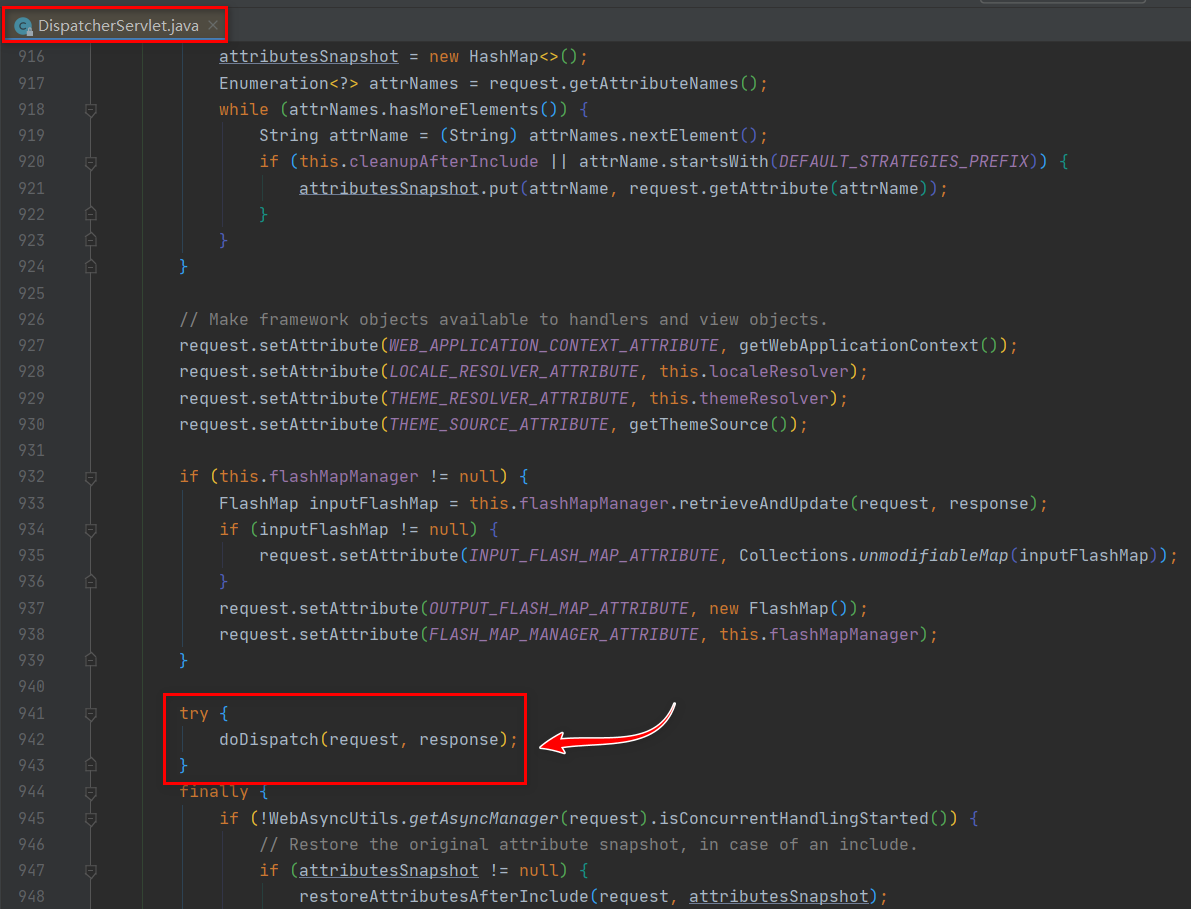The height and width of the screenshot is (909, 1191).
Task: Click localeResolver field on line 928
Action: (x=779, y=371)
